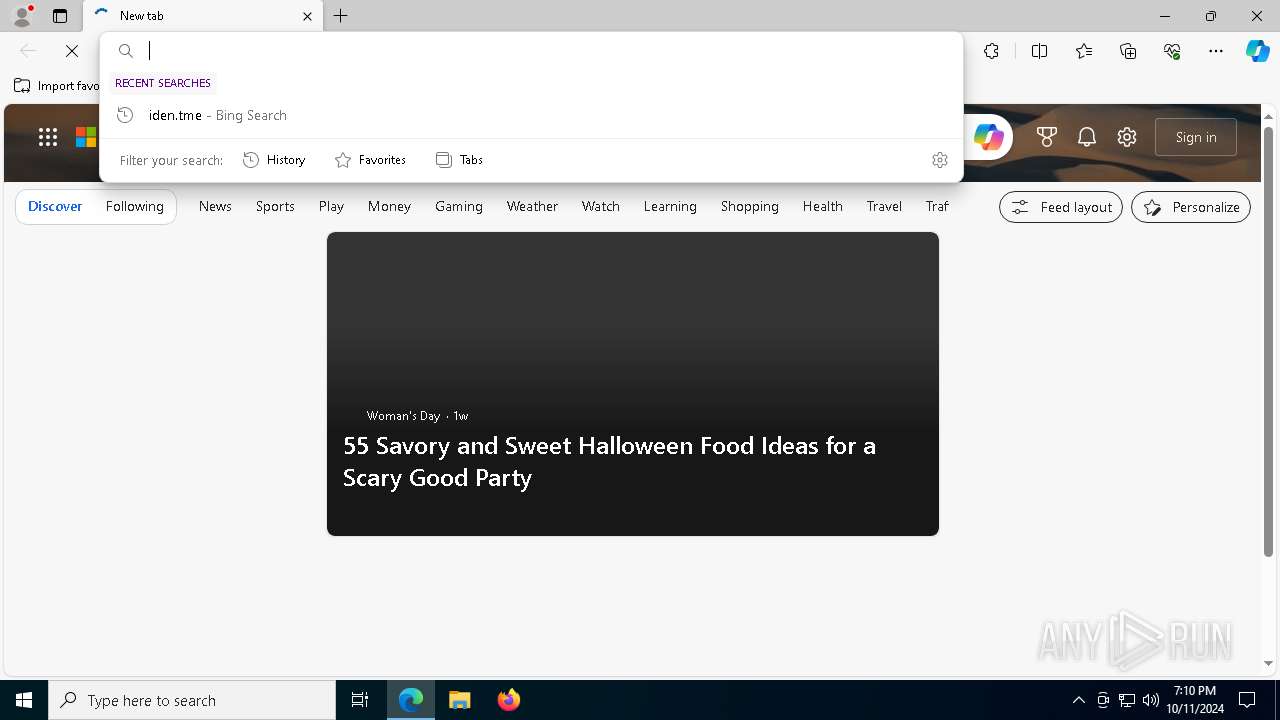Click the Sign in button
The image size is (1280, 720).
[1196, 137]
